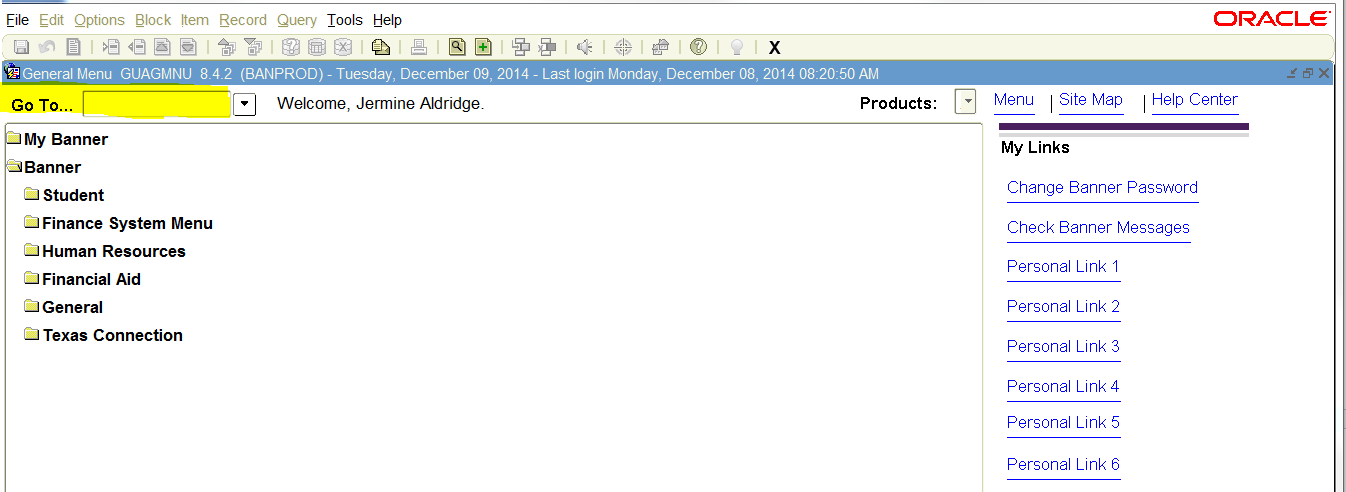Image resolution: width=1346 pixels, height=492 pixels.
Task: Click the question mark Online Help icon
Action: point(699,47)
